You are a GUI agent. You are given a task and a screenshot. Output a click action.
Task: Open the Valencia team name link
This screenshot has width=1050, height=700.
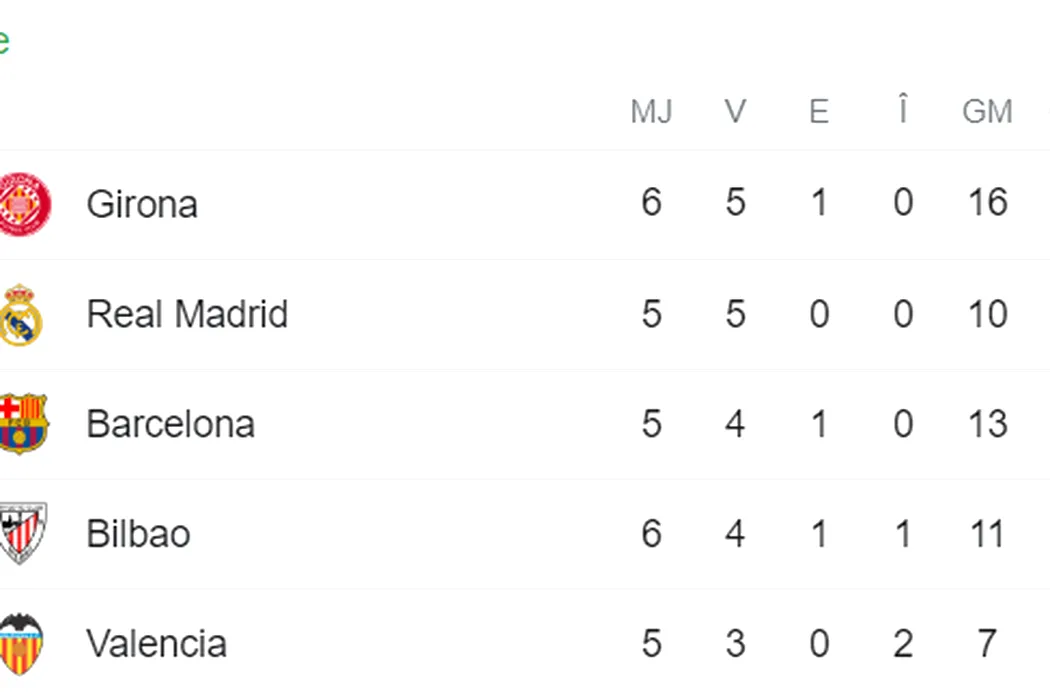(157, 644)
